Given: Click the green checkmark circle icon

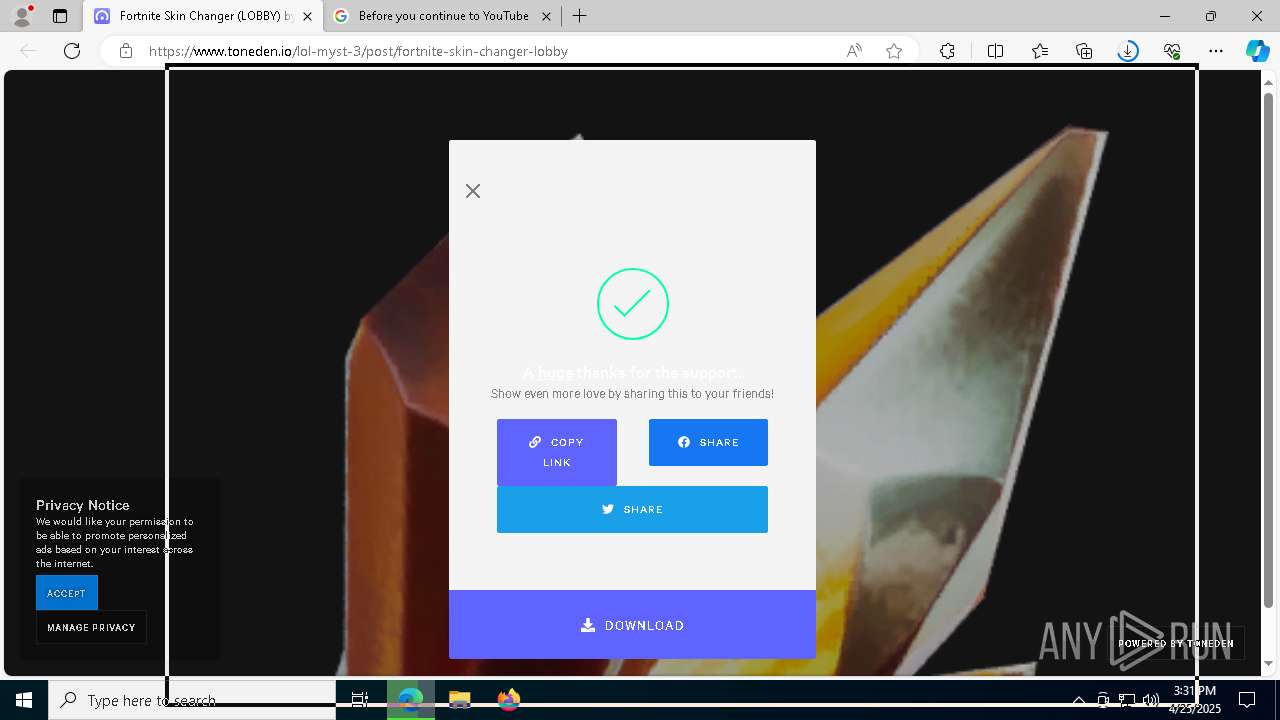Looking at the screenshot, I should pos(632,304).
